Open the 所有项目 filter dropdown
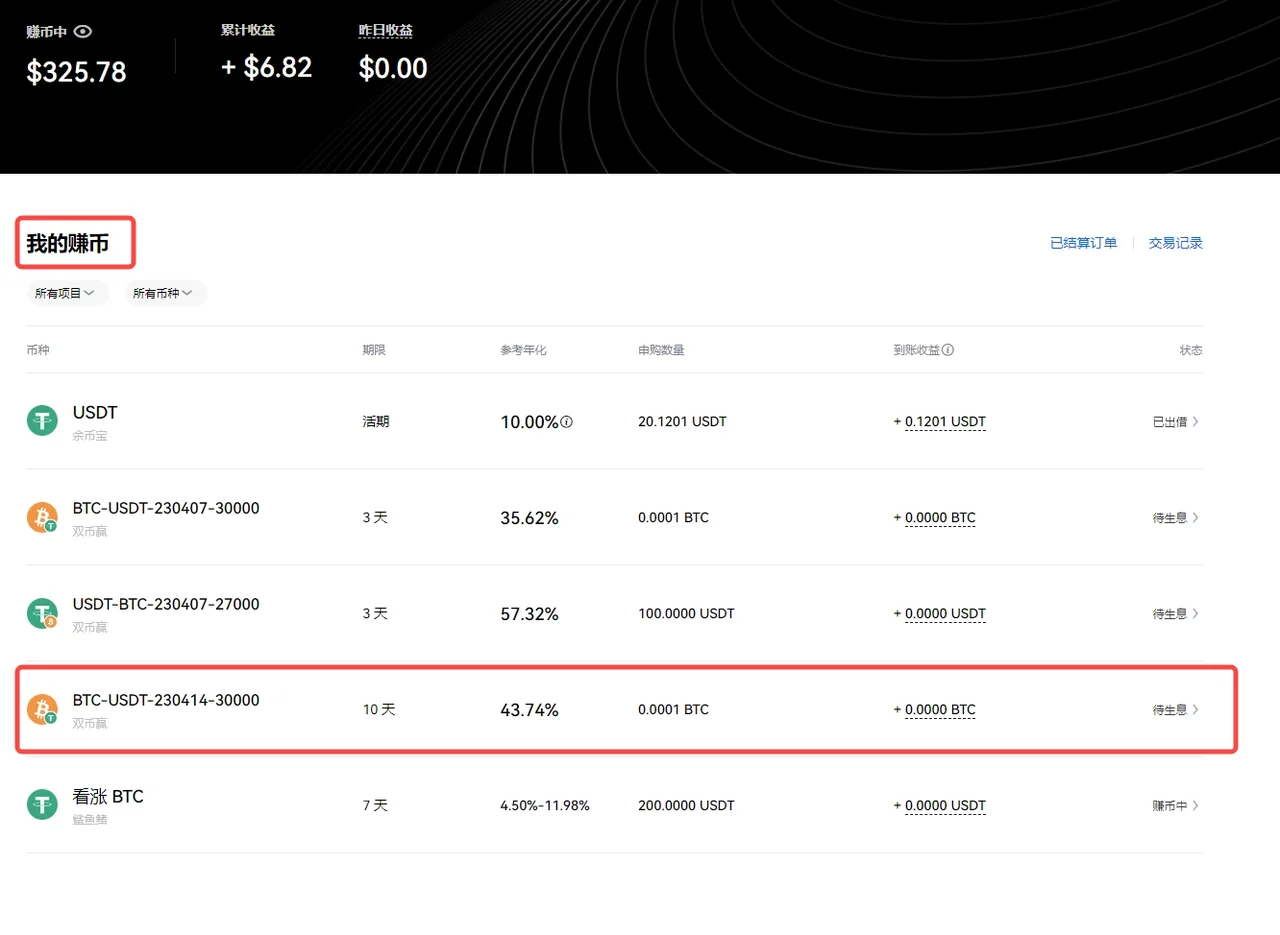Screen dimensions: 1280x935 65,293
